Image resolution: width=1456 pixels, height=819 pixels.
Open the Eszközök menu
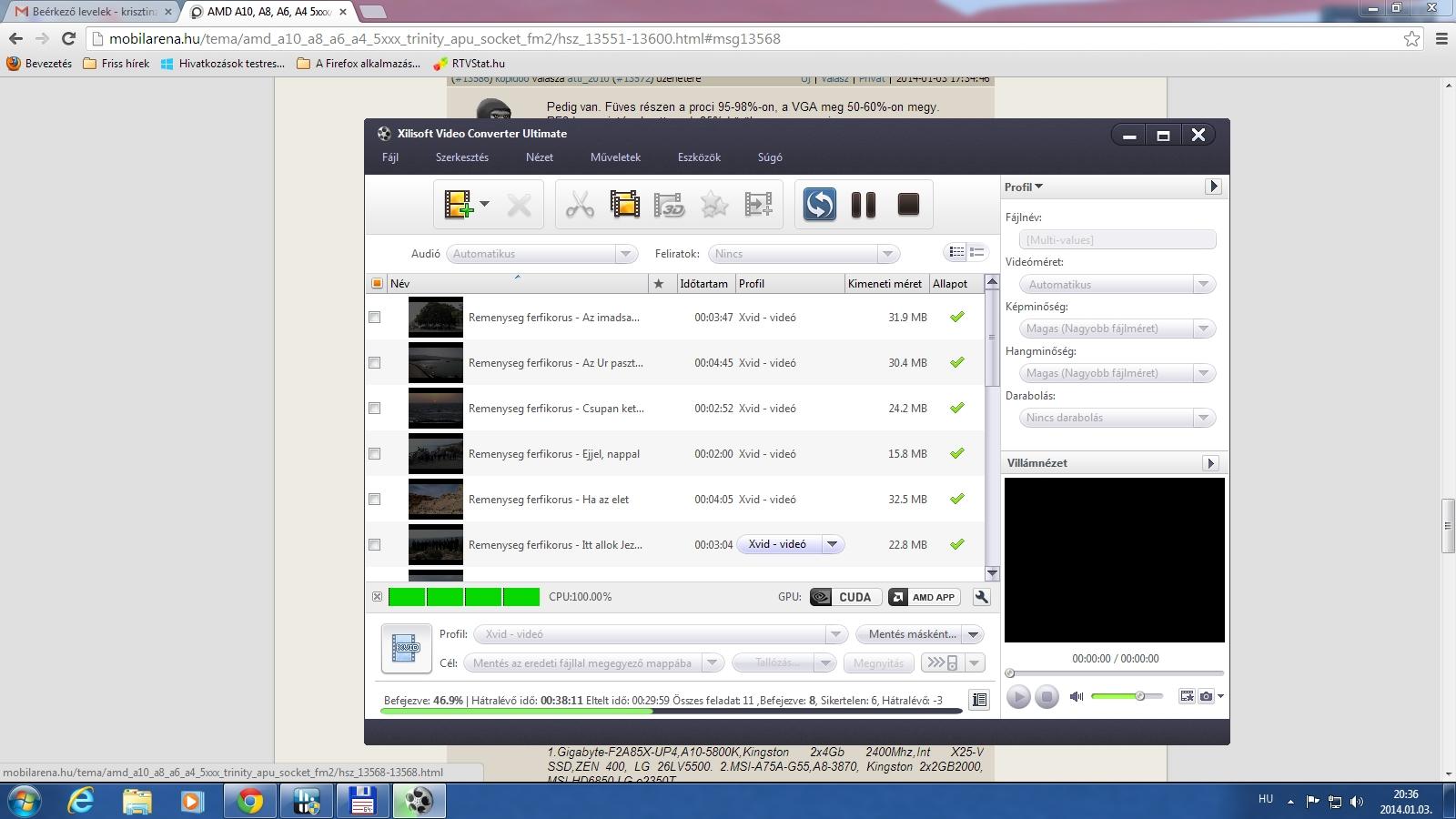click(699, 157)
